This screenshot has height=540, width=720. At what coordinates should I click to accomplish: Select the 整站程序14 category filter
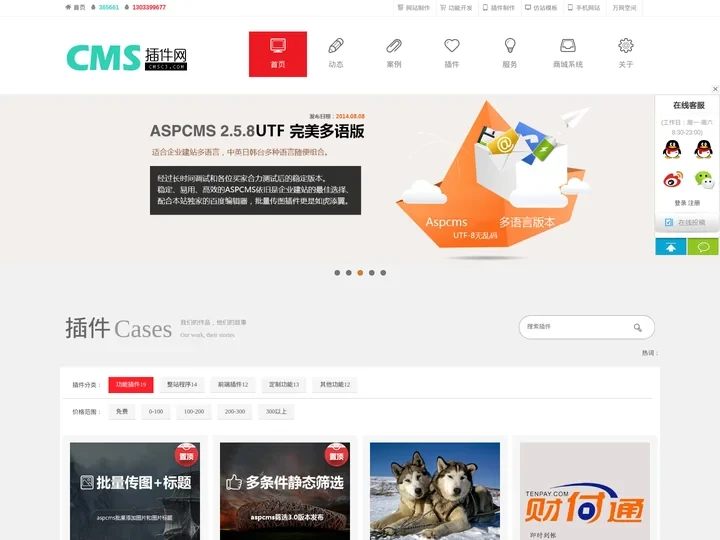pos(182,385)
